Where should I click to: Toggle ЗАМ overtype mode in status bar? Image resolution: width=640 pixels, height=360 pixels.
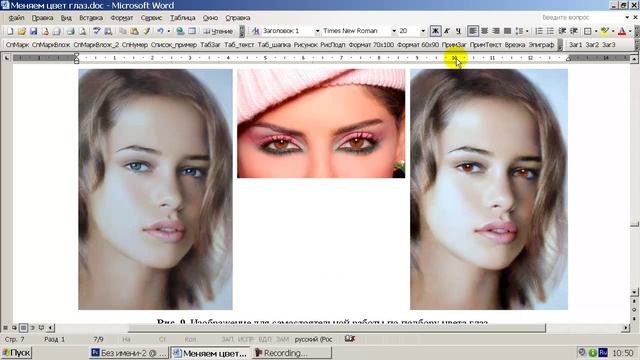pyautogui.click(x=282, y=339)
